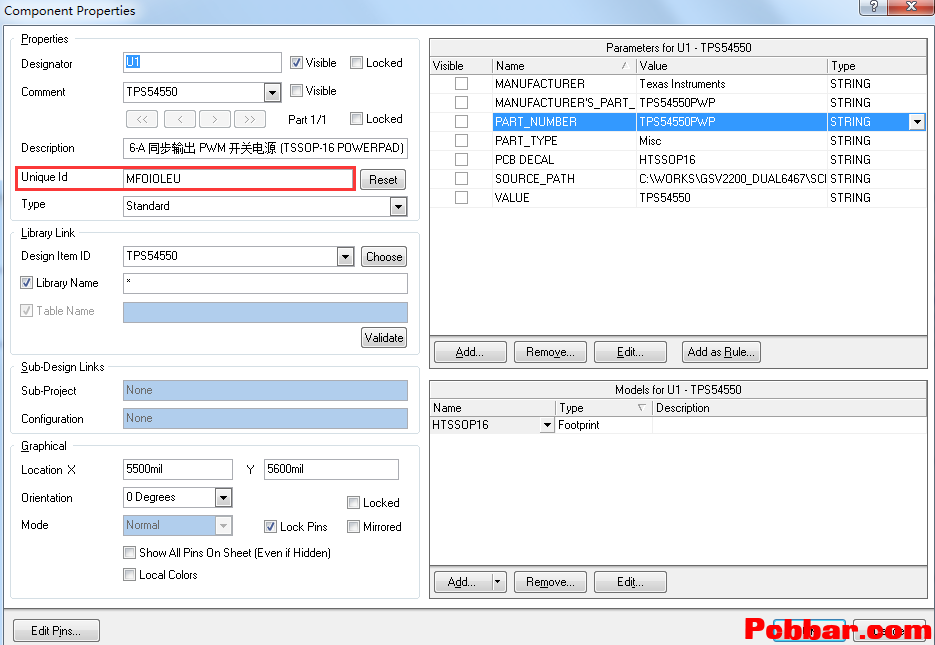Sort parameters by Name column header

(564, 66)
